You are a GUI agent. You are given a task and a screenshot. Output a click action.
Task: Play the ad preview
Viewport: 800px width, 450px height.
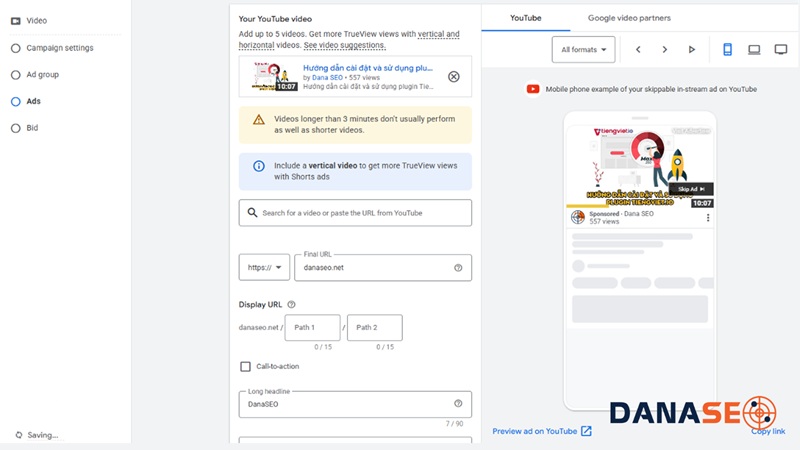coord(691,49)
